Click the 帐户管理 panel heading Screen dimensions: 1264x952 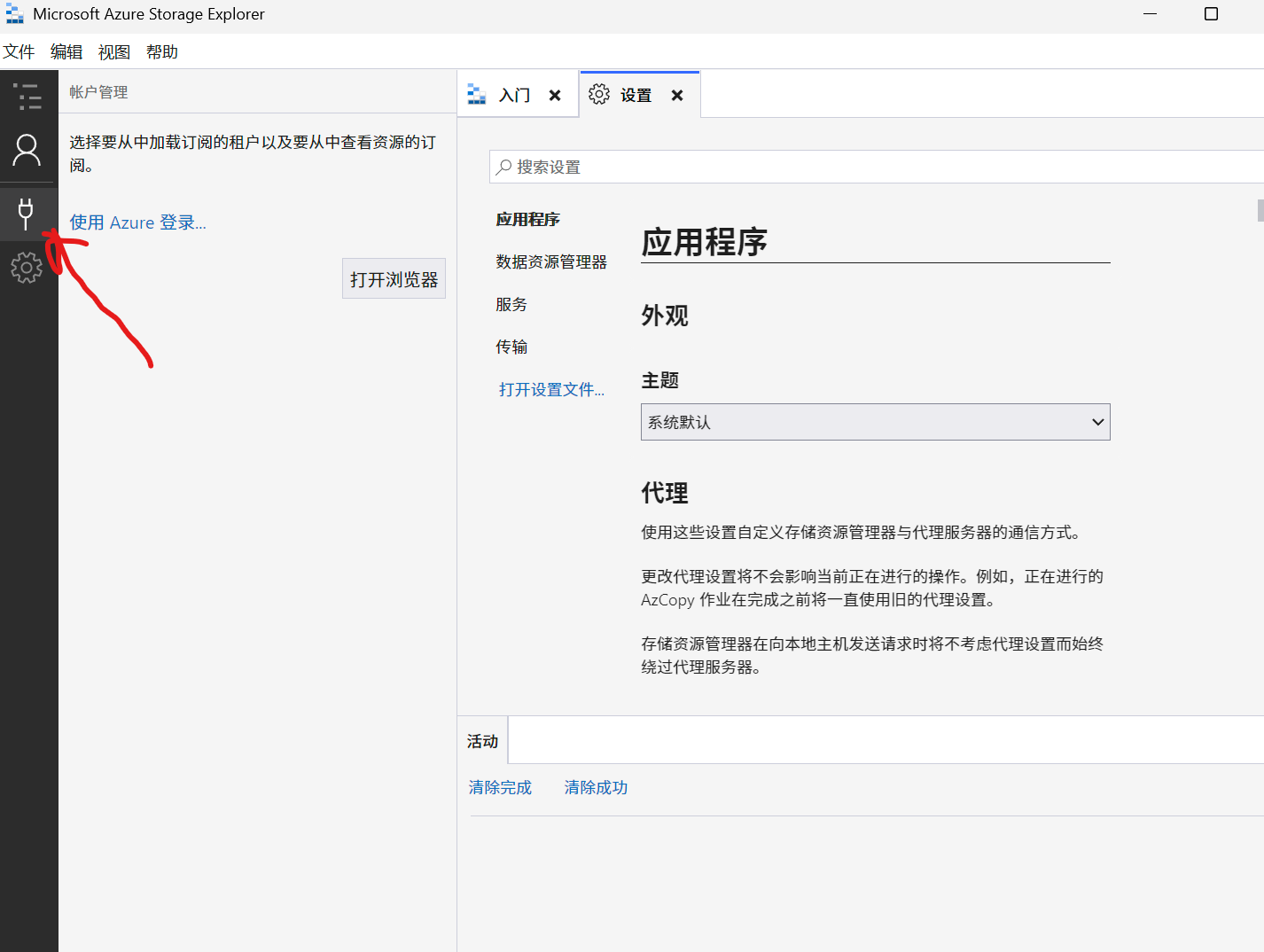98,92
